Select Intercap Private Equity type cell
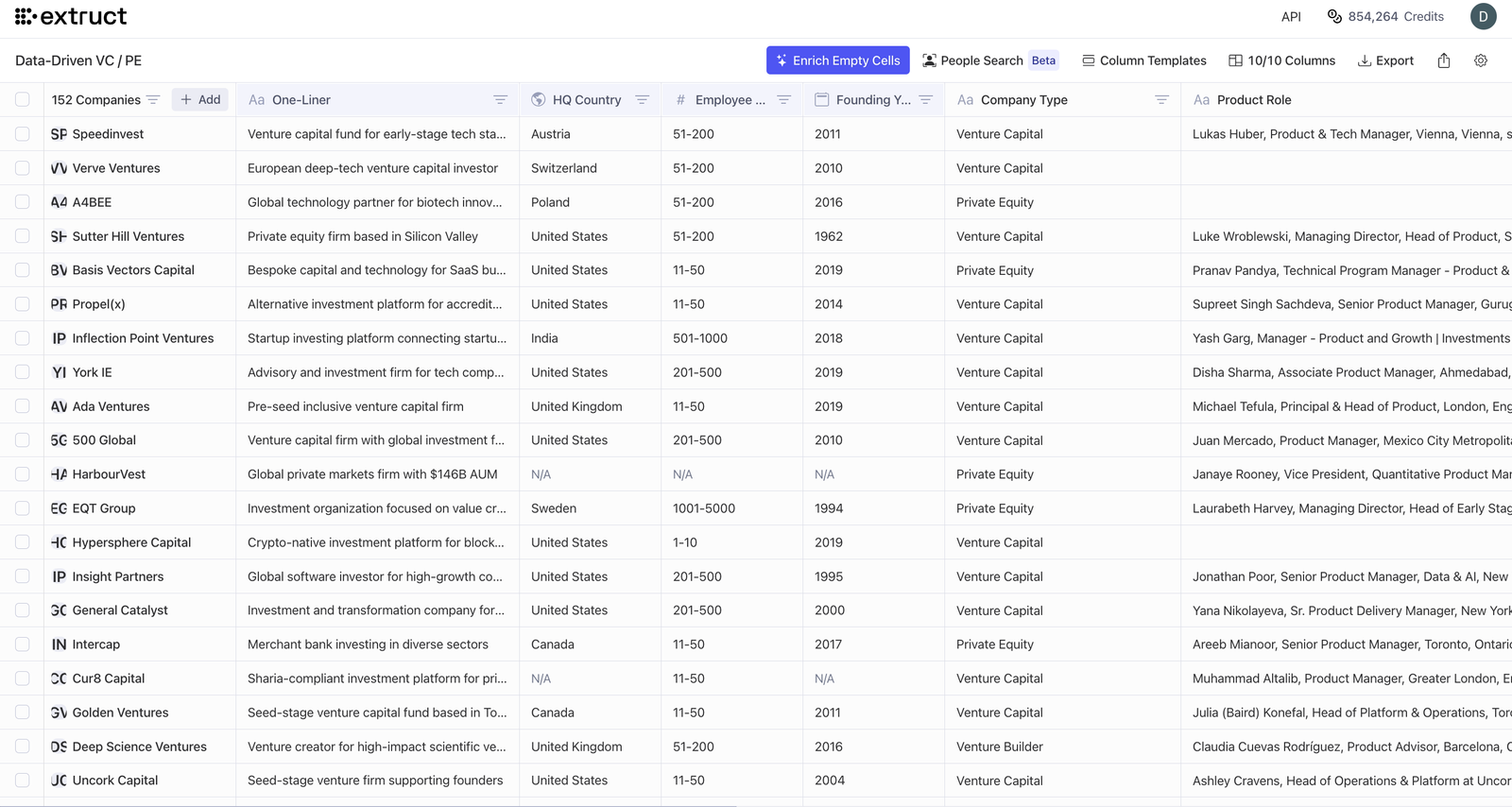1512x807 pixels. 1062,644
